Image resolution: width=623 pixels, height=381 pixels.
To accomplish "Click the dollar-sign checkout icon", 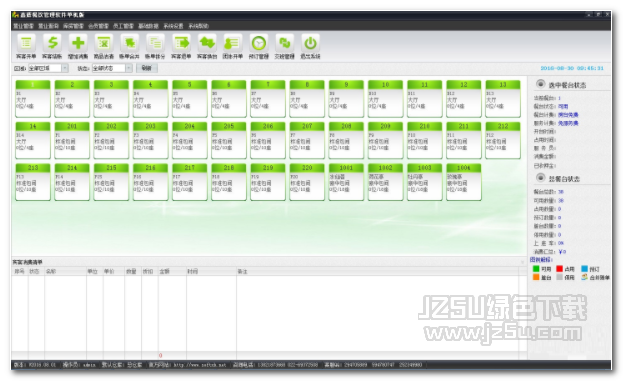I will [x=52, y=43].
